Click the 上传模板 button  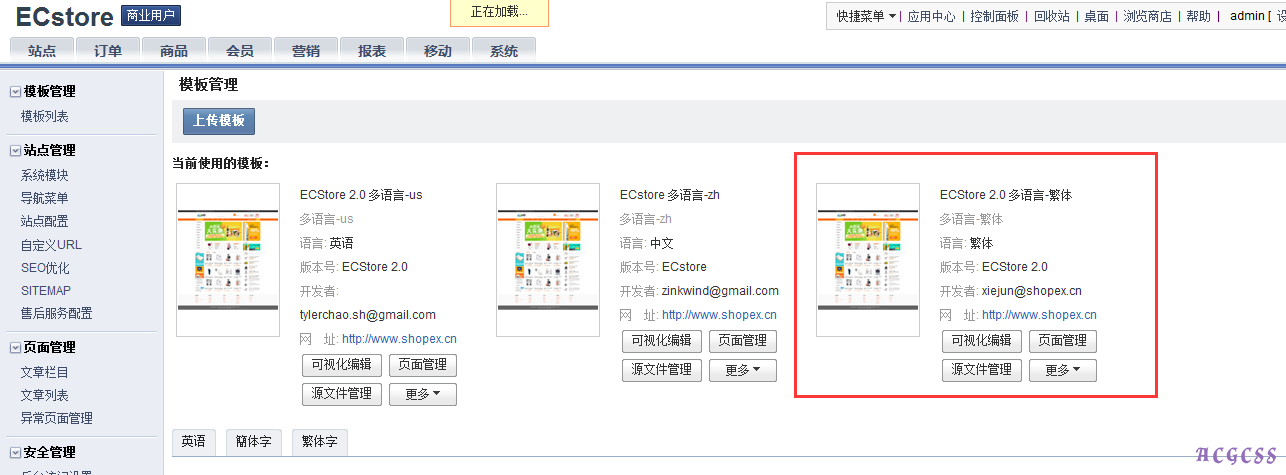click(x=219, y=121)
